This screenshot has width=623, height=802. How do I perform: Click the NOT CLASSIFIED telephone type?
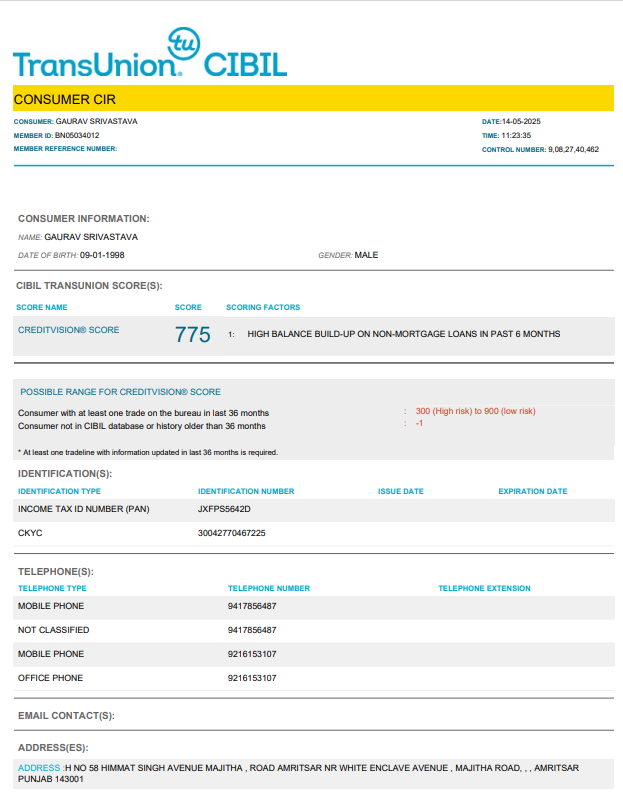click(54, 630)
